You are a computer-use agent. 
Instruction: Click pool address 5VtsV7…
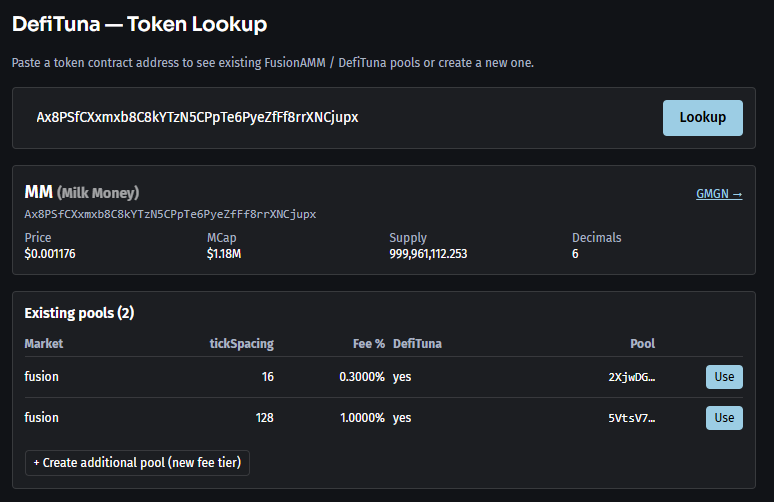tap(631, 418)
